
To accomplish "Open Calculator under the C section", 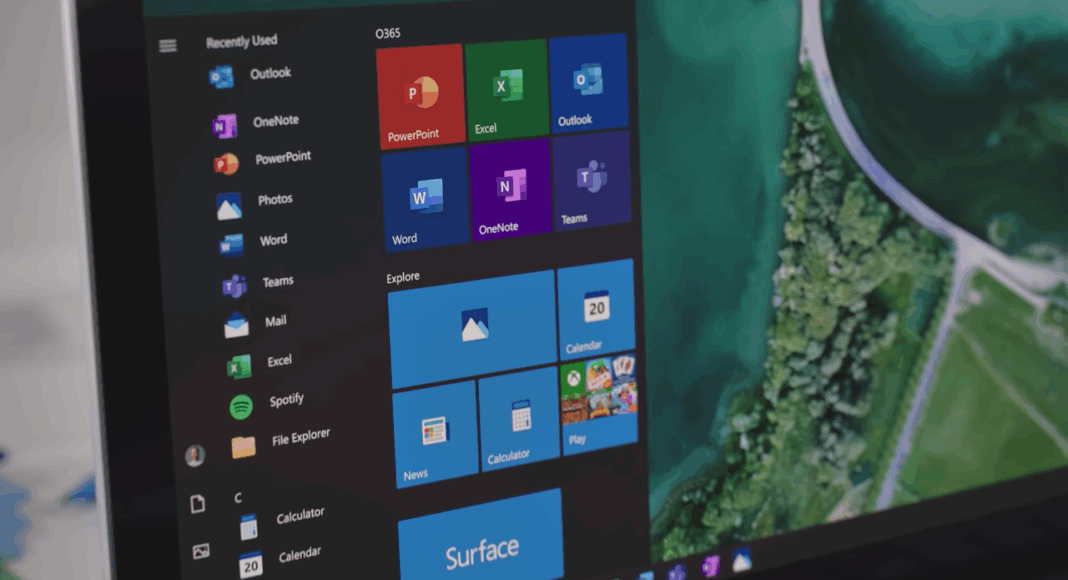I will 282,521.
